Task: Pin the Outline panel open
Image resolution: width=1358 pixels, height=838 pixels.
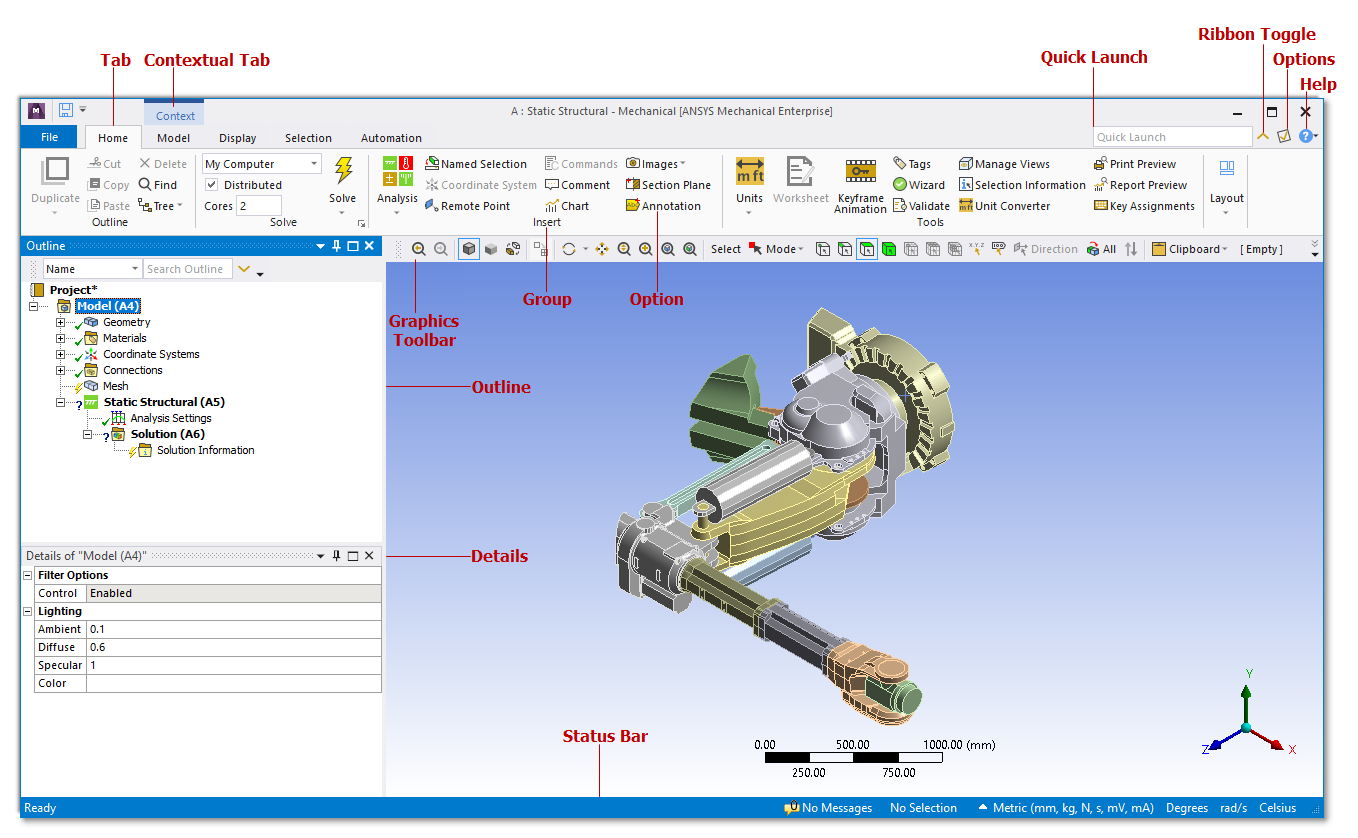Action: point(336,245)
